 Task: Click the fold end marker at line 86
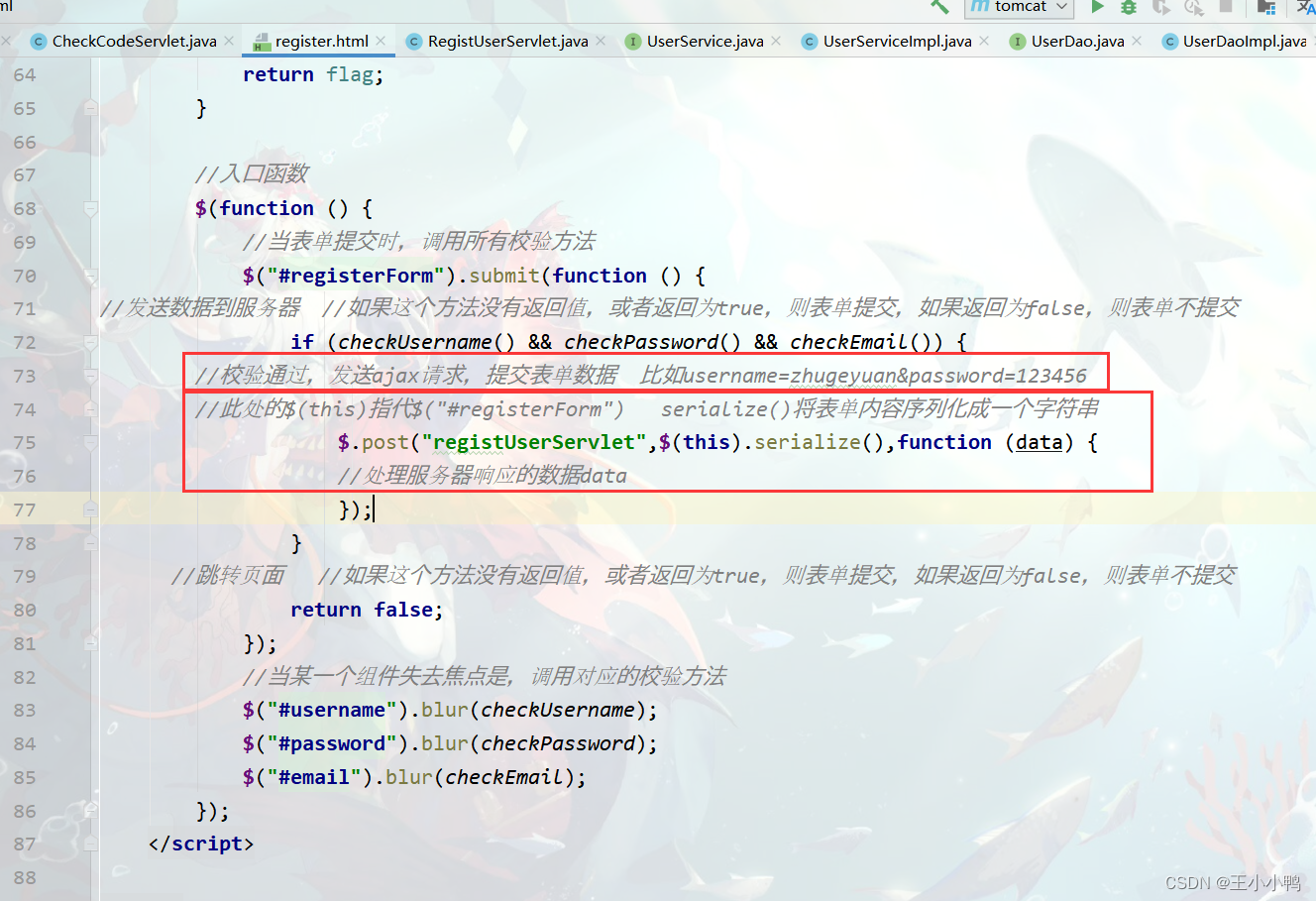[90, 811]
